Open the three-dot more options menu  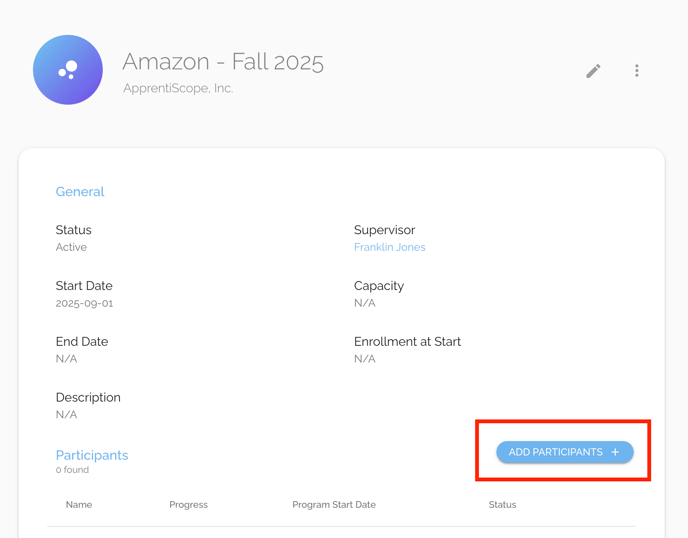point(637,71)
